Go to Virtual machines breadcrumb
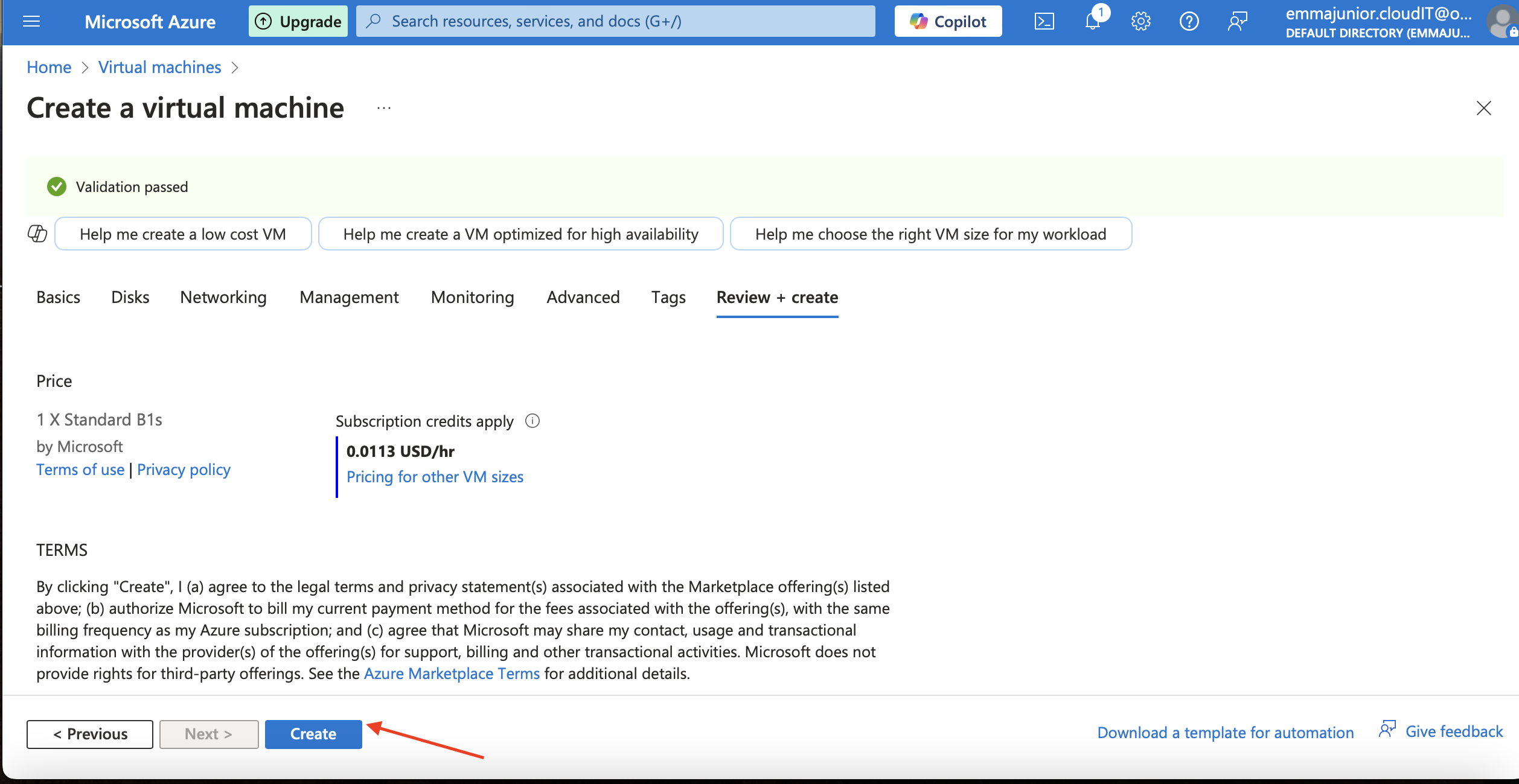The image size is (1519, 784). click(160, 67)
